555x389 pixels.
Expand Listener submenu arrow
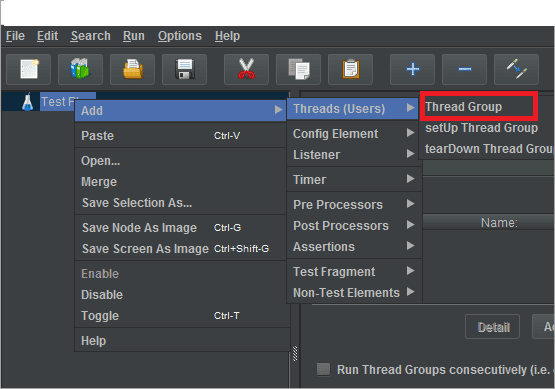click(410, 154)
